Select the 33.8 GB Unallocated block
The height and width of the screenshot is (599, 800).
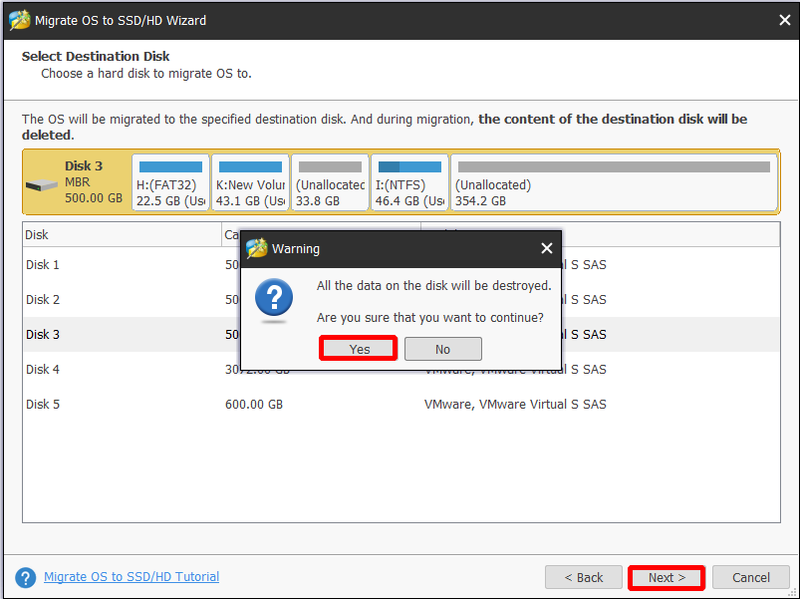click(x=330, y=182)
